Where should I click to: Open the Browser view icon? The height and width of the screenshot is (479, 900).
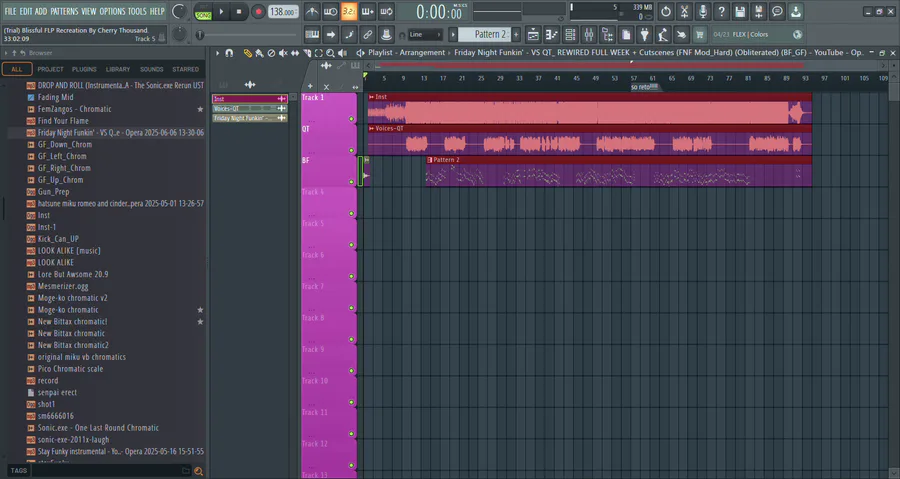[607, 34]
